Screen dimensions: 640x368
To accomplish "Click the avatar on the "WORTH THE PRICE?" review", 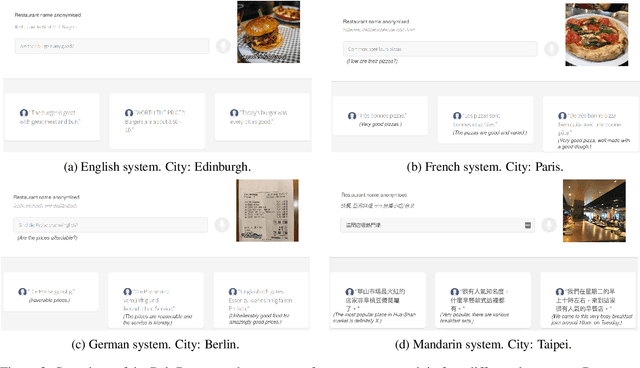I will coord(129,113).
